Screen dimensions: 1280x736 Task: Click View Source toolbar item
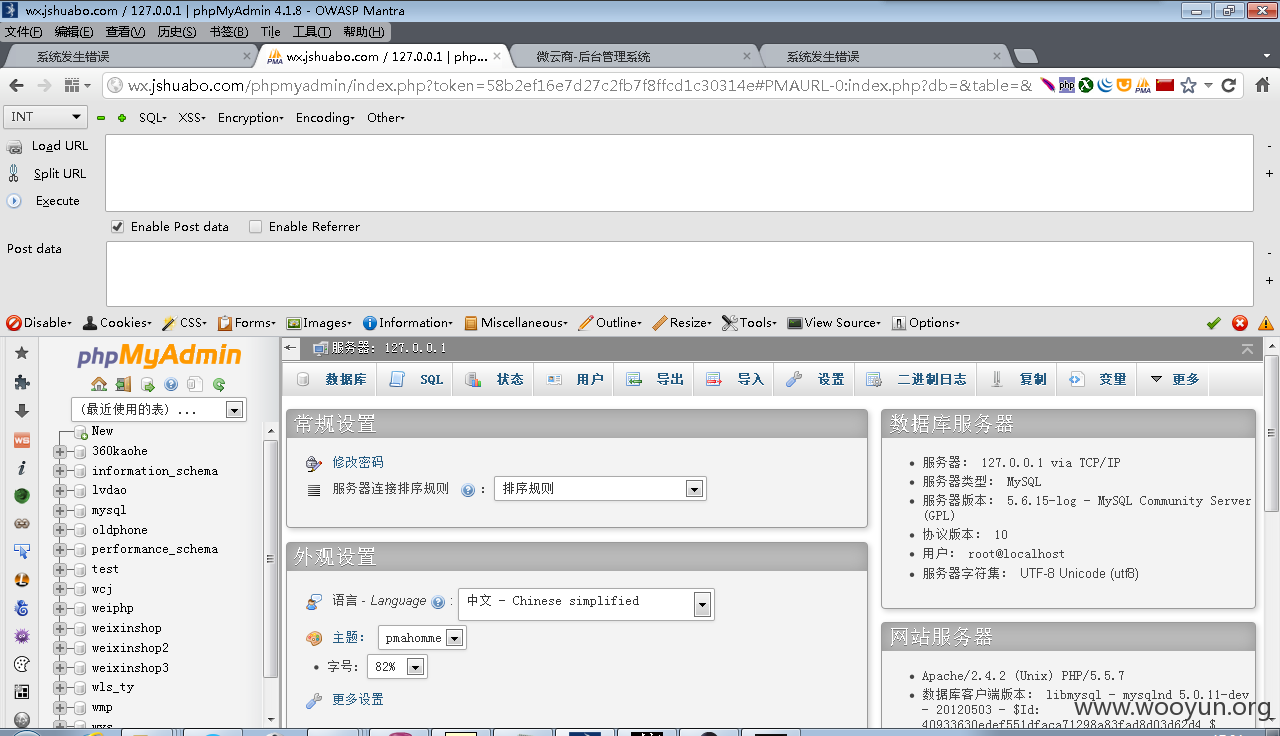tap(834, 323)
